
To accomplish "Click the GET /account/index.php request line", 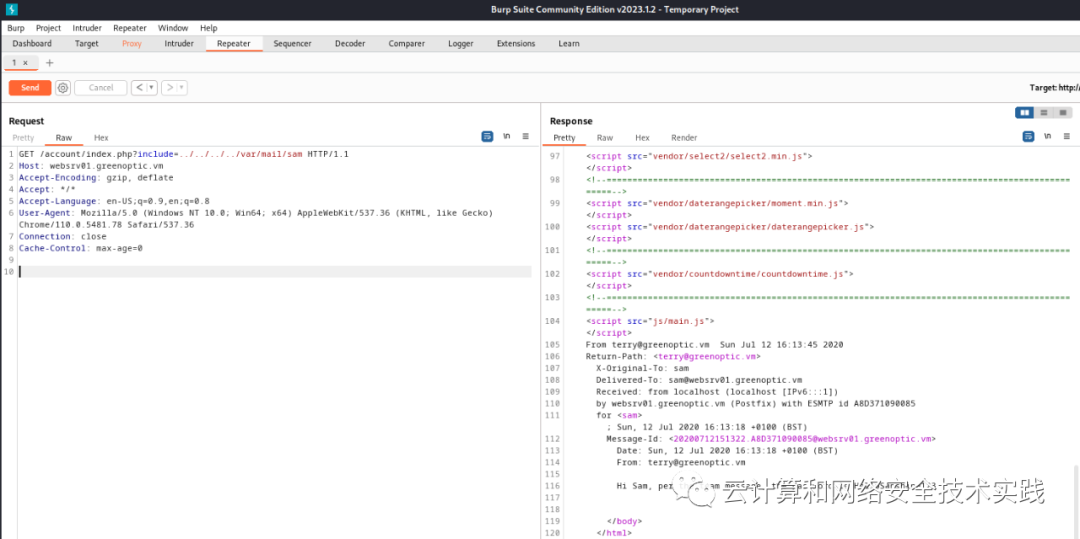I will (184, 154).
